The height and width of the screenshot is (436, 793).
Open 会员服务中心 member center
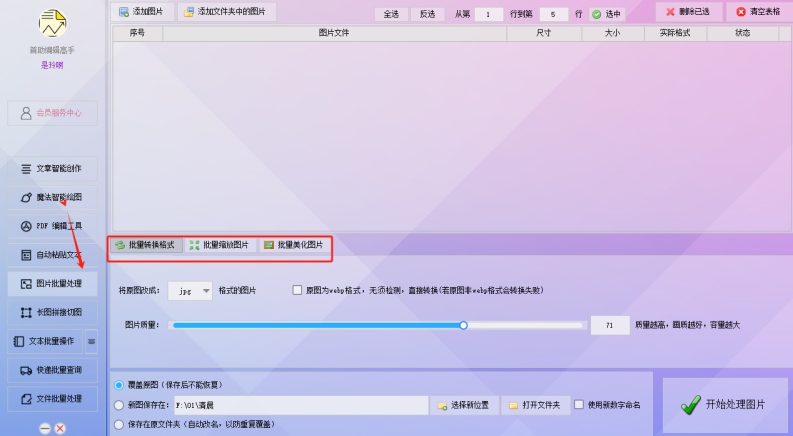tap(53, 113)
